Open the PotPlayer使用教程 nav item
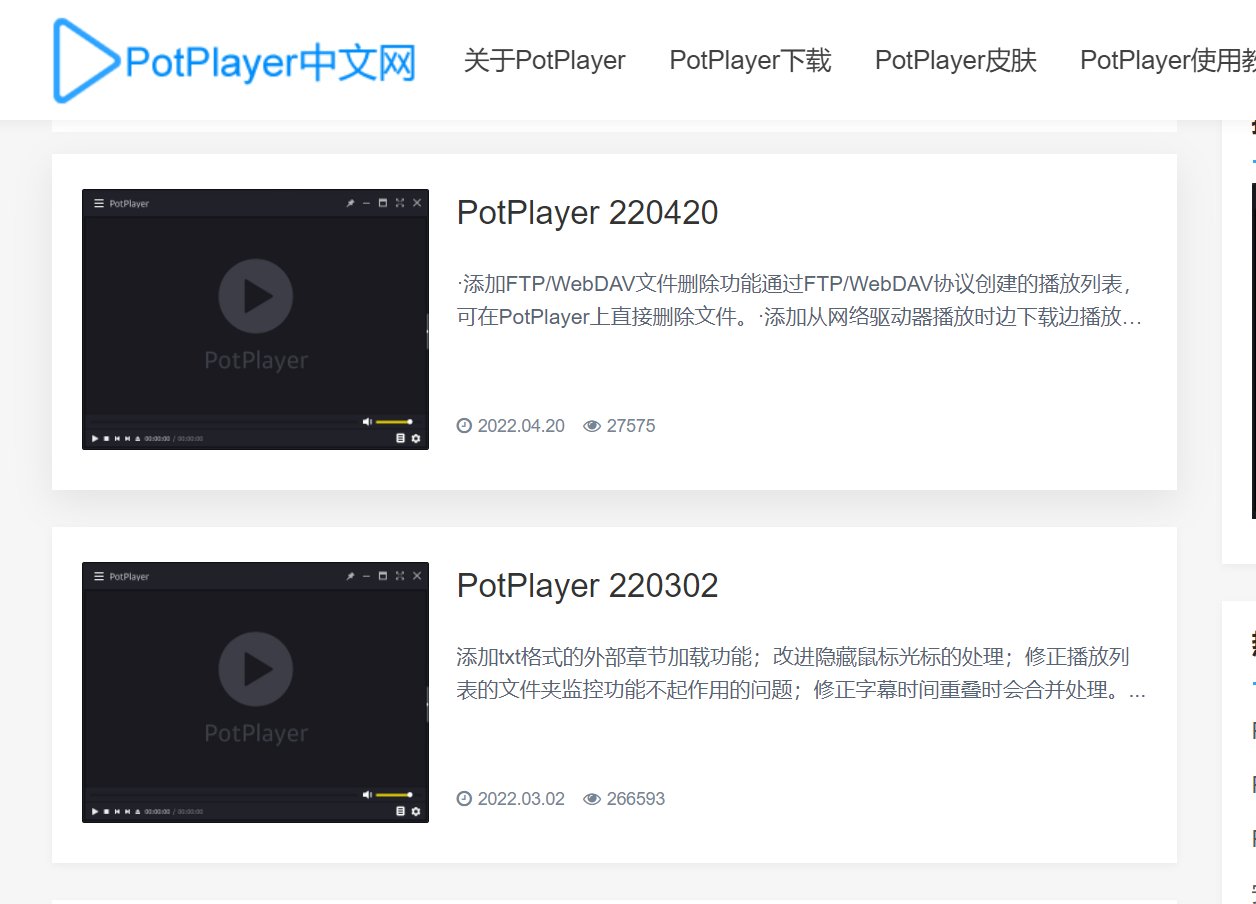This screenshot has width=1256, height=904. point(1168,60)
